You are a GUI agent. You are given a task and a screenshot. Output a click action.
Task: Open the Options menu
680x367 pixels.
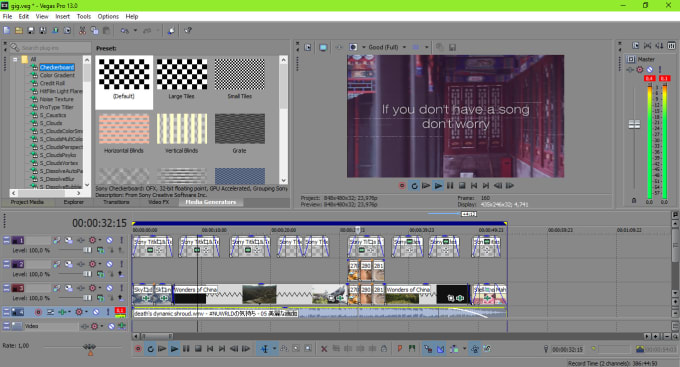[108, 16]
